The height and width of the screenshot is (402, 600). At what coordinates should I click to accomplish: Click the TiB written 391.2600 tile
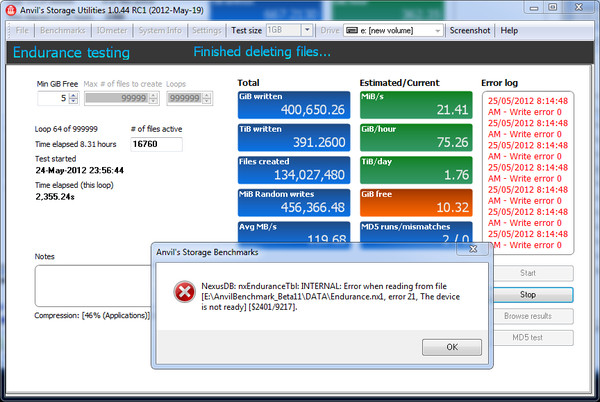(x=293, y=137)
